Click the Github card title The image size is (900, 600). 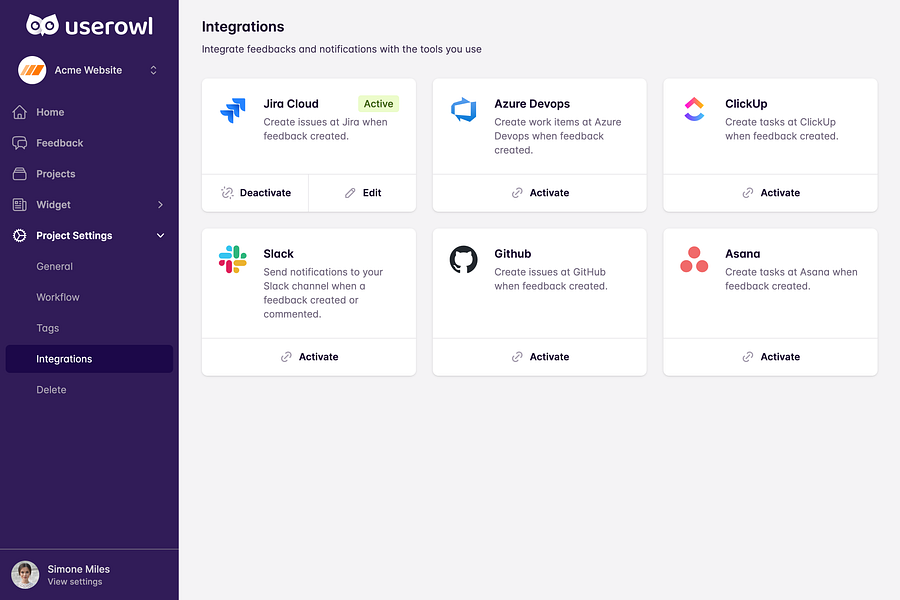(x=513, y=254)
